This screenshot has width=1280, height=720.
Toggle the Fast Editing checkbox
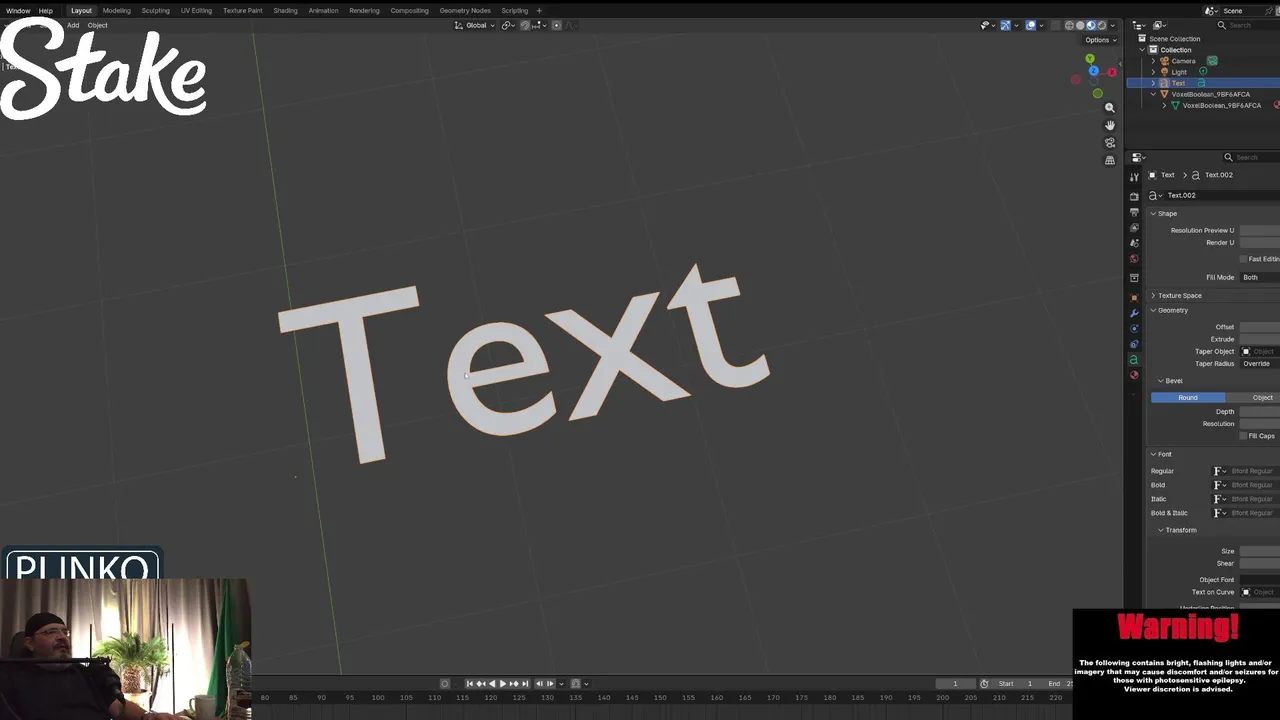pyautogui.click(x=1243, y=259)
